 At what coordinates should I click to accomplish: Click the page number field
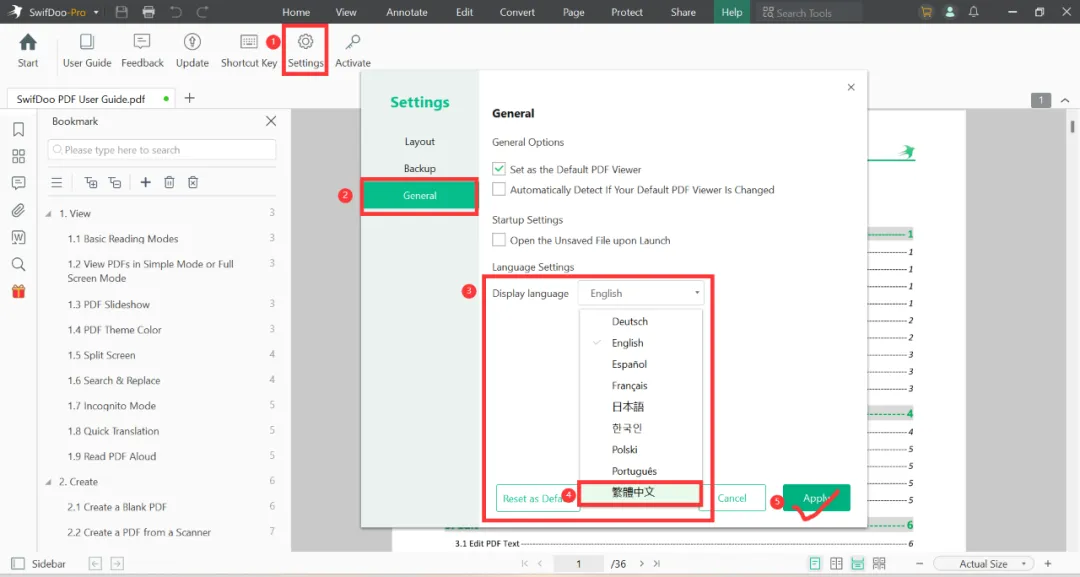coord(579,563)
